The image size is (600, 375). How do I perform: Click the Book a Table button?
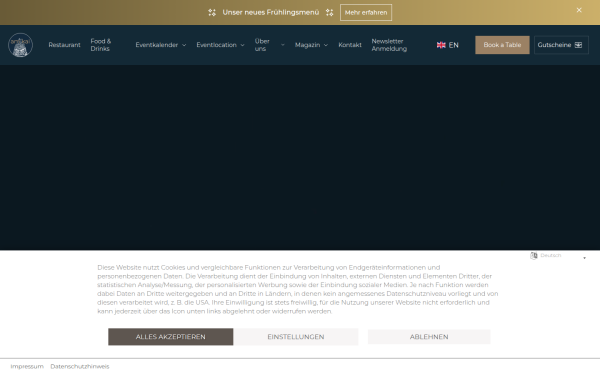pyautogui.click(x=502, y=45)
